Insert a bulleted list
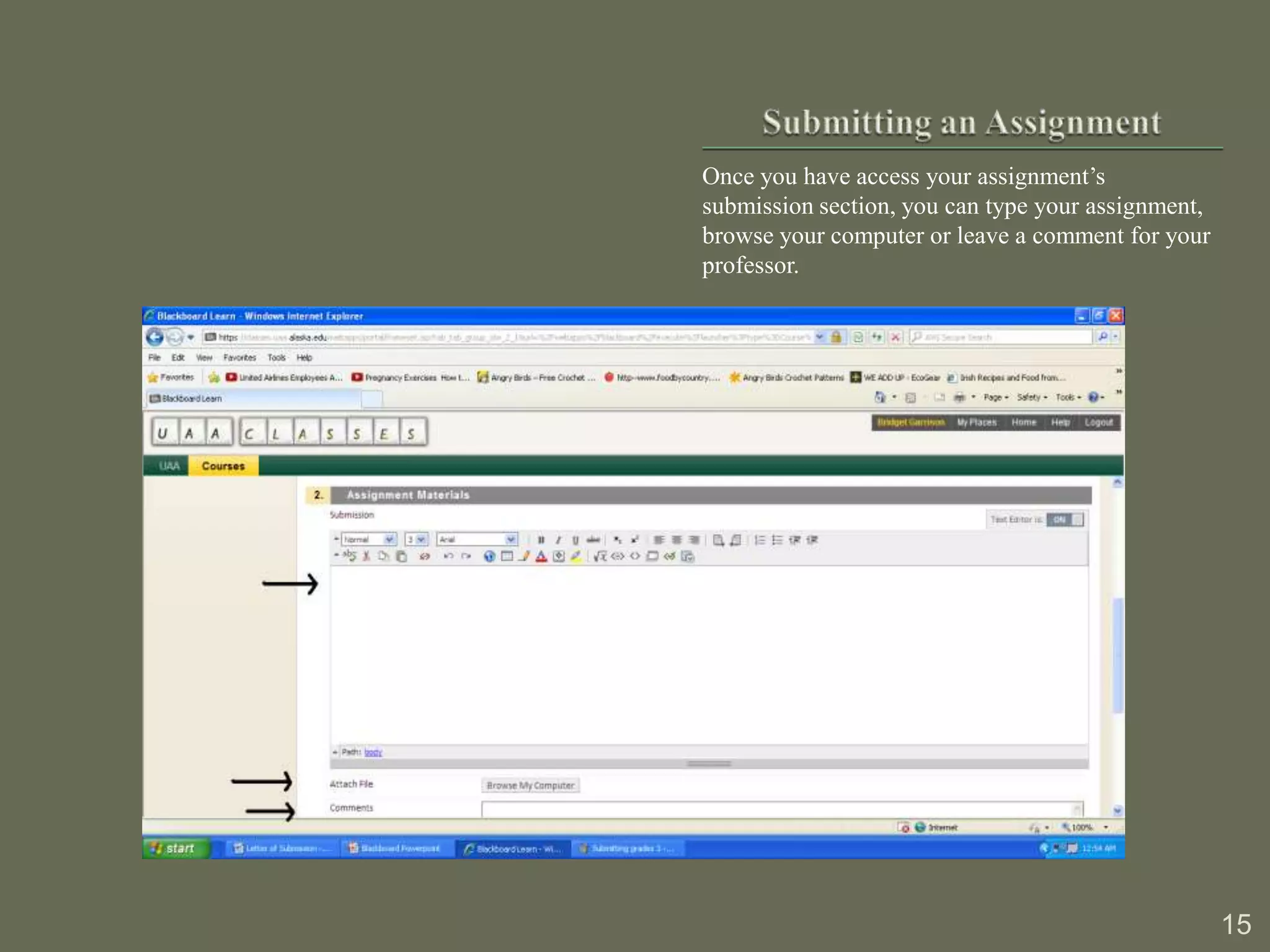1270x952 pixels. pyautogui.click(x=777, y=540)
